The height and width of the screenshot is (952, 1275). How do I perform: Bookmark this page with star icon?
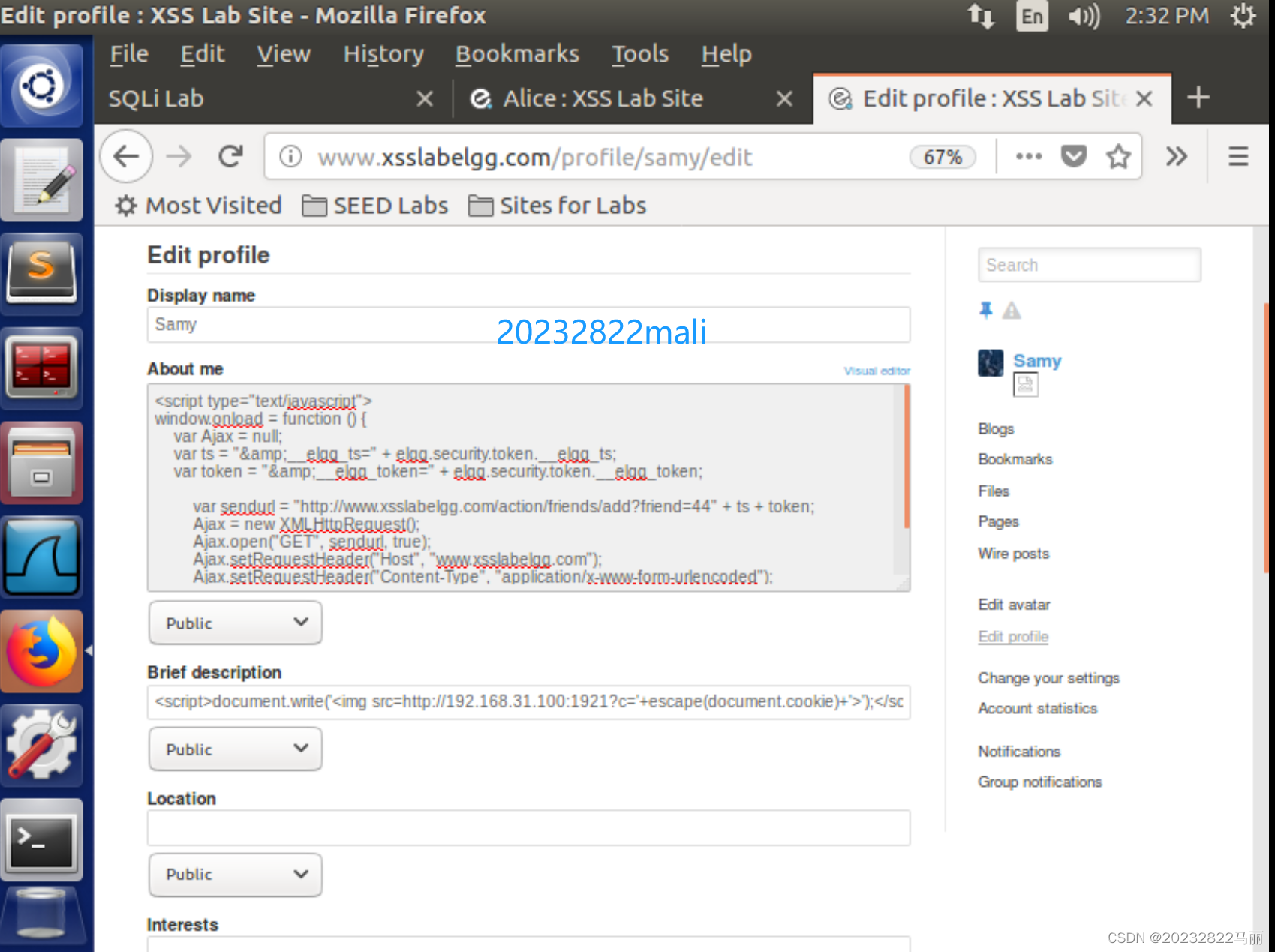[1118, 157]
